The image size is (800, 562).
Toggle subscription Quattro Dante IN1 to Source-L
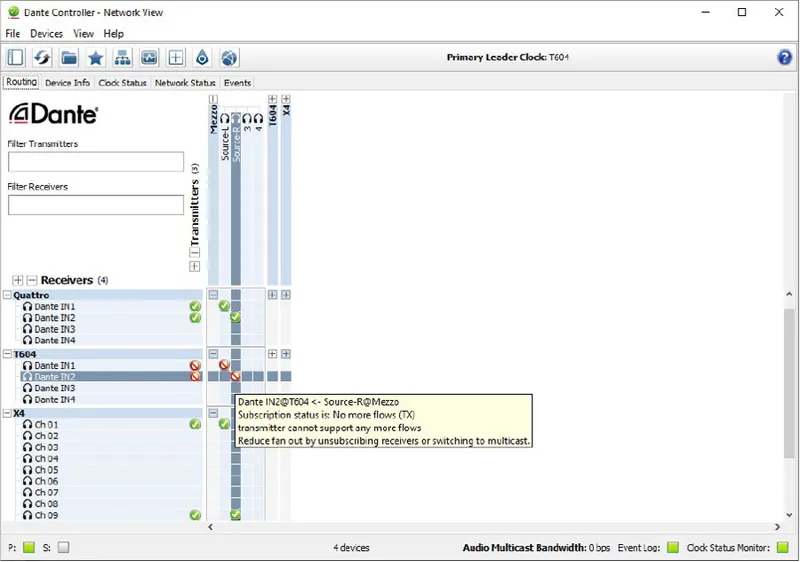(x=224, y=306)
